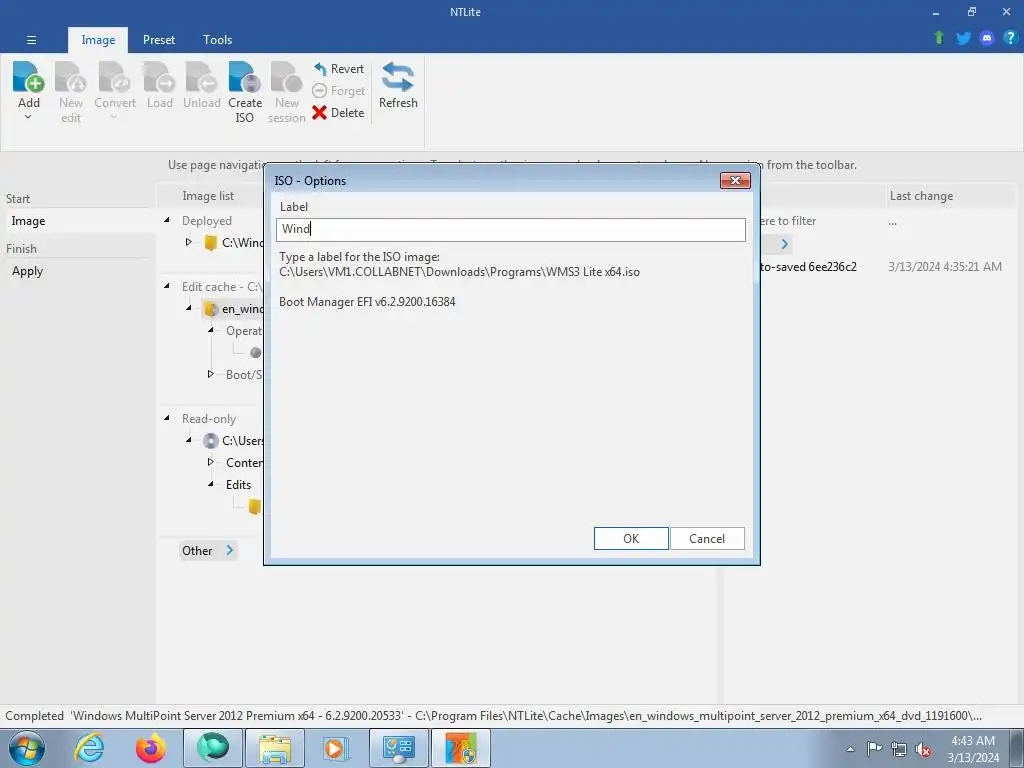Switch to the Image ribbon tab

tap(98, 40)
